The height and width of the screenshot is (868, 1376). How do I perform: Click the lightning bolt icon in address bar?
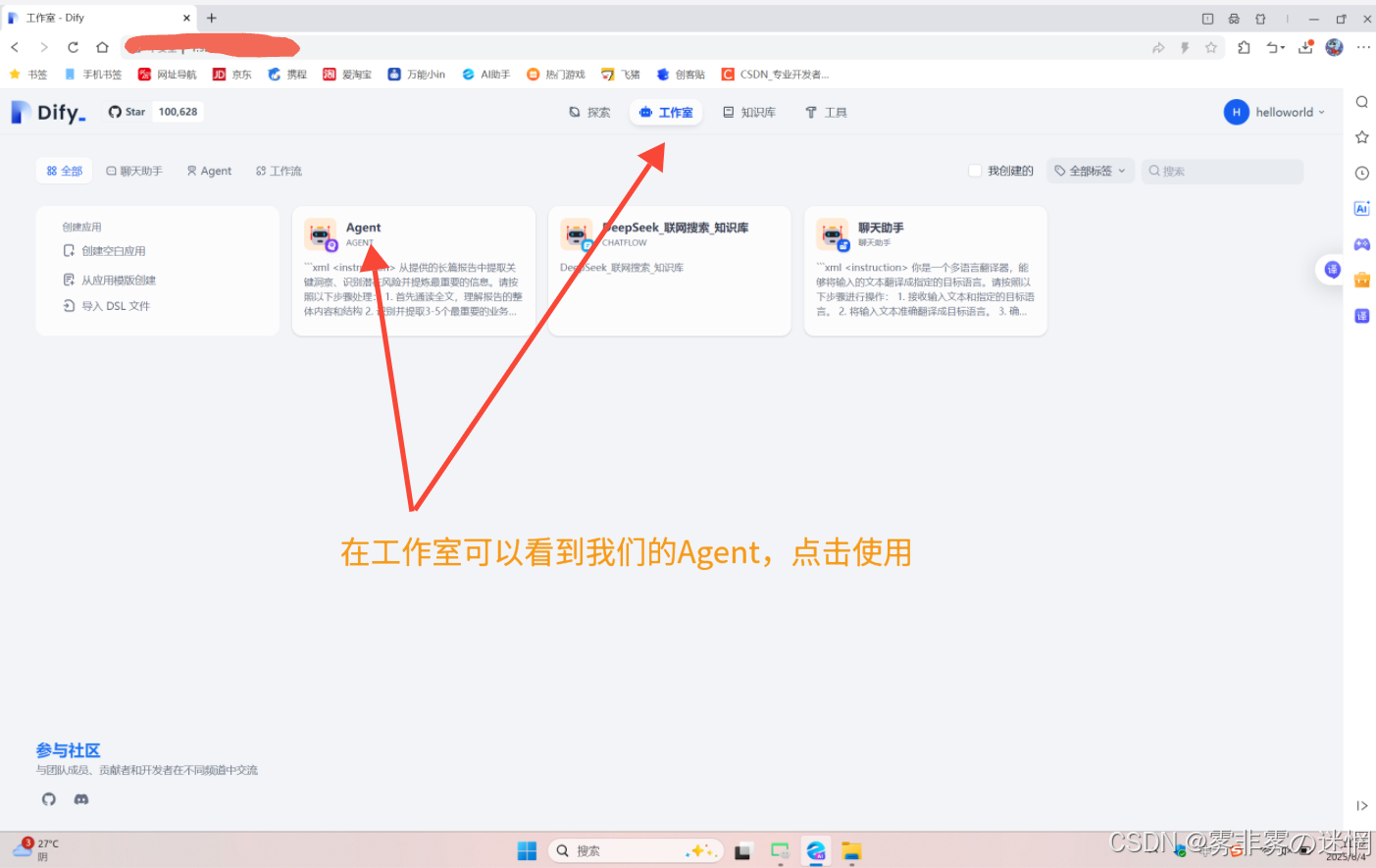pyautogui.click(x=1185, y=47)
